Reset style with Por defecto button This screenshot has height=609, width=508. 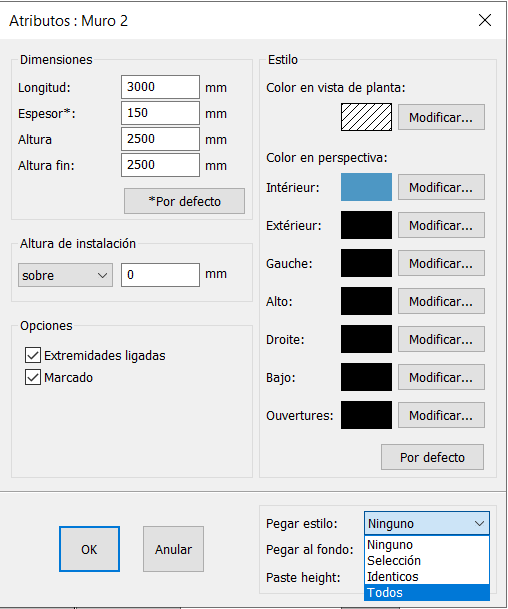click(x=432, y=457)
